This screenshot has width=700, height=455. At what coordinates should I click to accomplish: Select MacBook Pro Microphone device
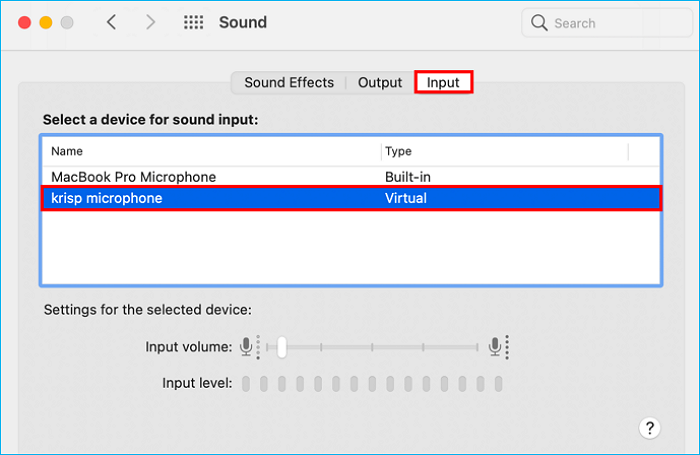click(133, 177)
